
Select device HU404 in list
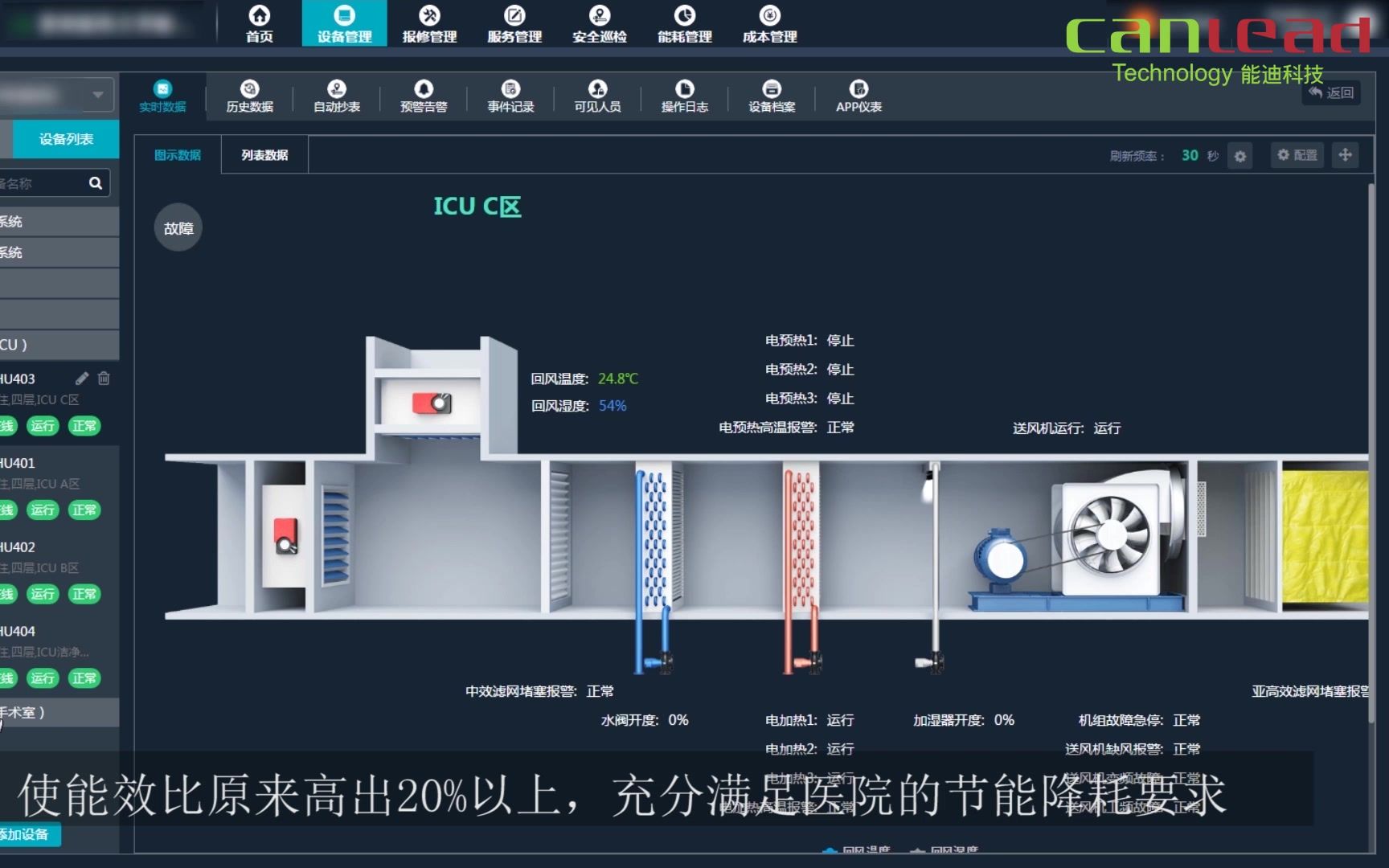(x=59, y=654)
